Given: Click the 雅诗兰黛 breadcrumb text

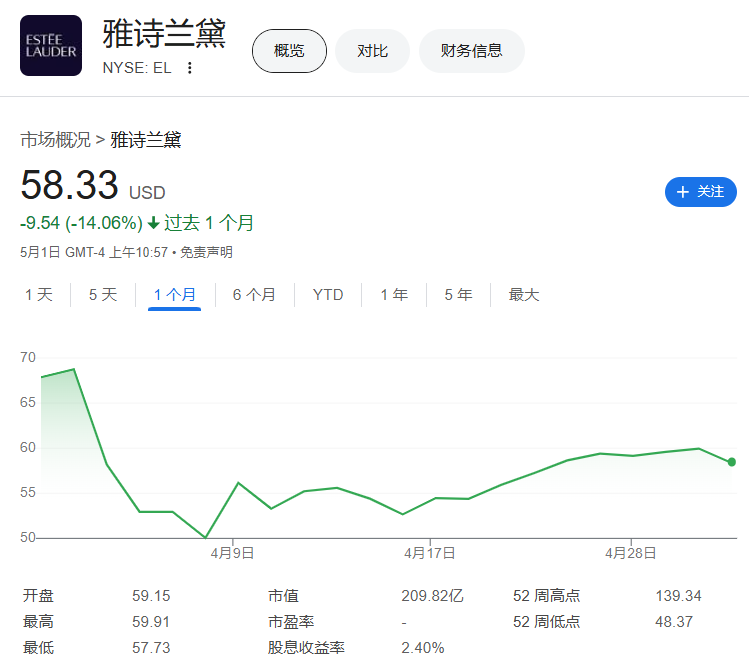Looking at the screenshot, I should [146, 140].
